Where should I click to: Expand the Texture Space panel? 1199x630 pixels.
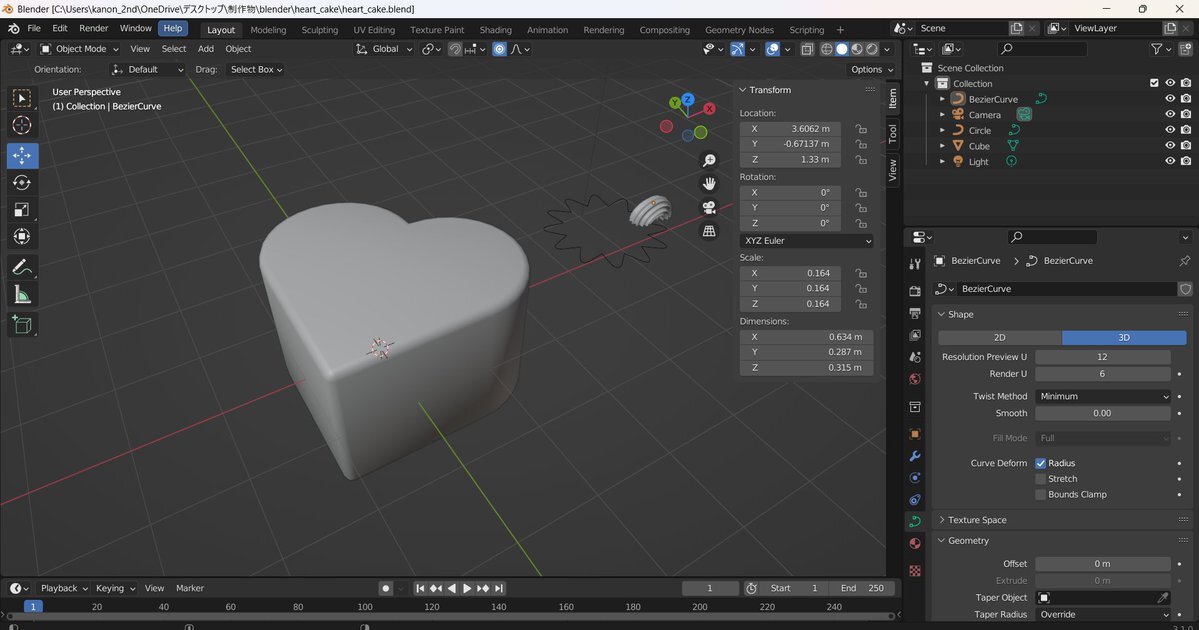pos(977,520)
